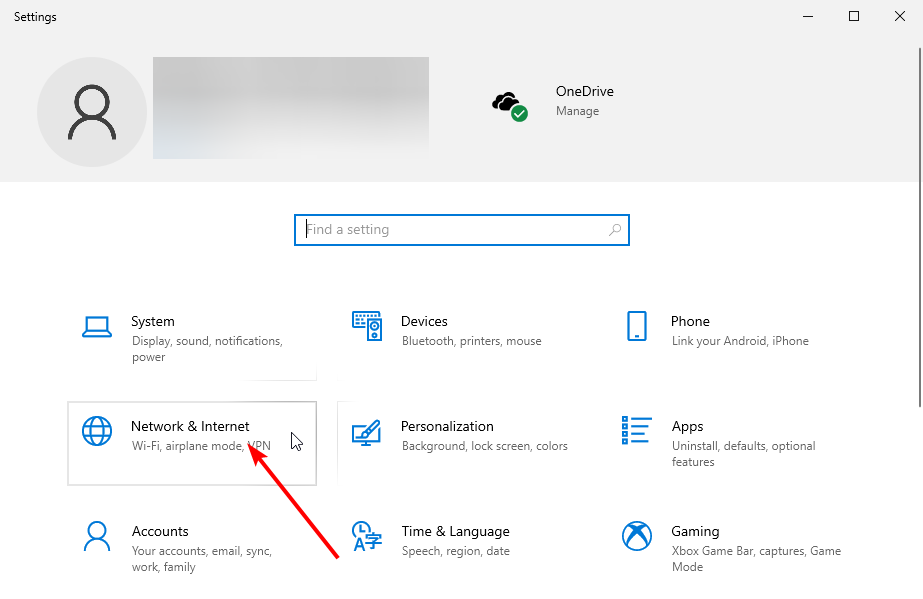Open the Apps settings title
The width and height of the screenshot is (923, 599).
(x=687, y=427)
